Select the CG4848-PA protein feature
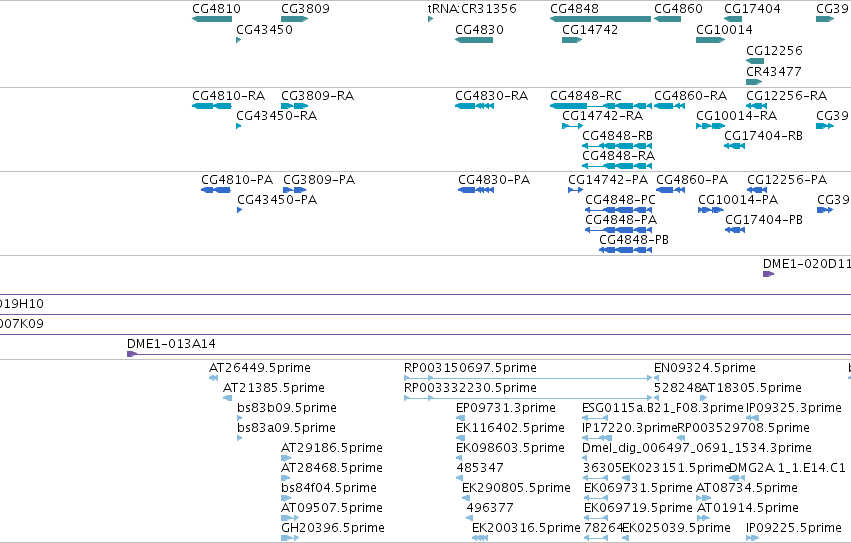Image resolution: width=851 pixels, height=543 pixels. coord(619,230)
